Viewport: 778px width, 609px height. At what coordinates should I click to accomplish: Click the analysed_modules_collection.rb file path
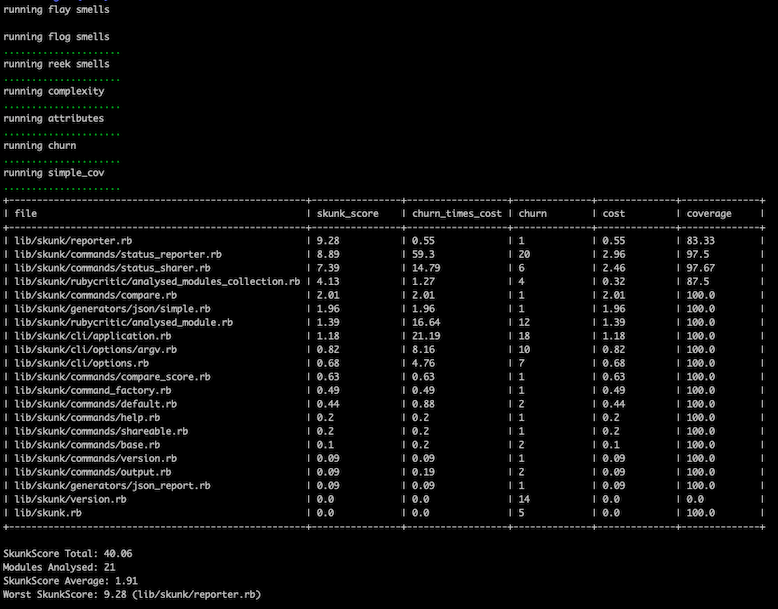[x=157, y=282]
